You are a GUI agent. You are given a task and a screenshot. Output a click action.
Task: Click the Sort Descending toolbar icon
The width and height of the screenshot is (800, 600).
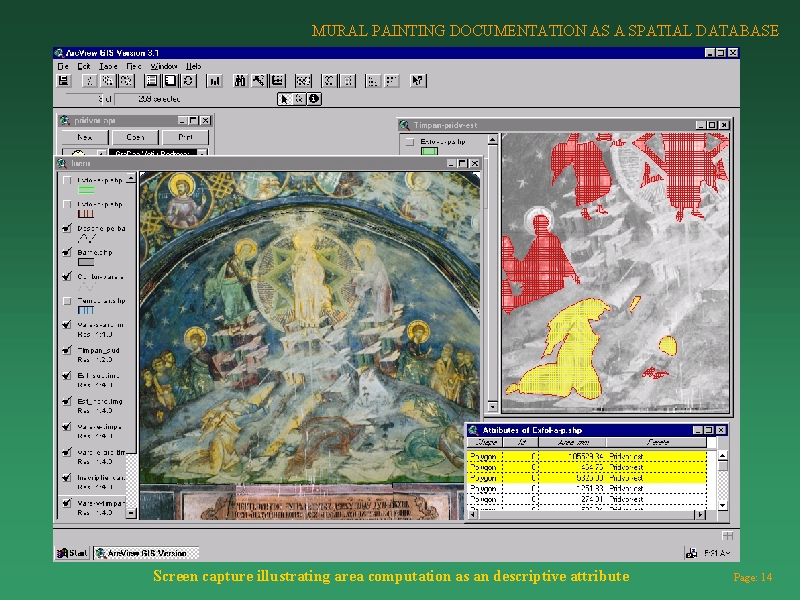pos(391,81)
